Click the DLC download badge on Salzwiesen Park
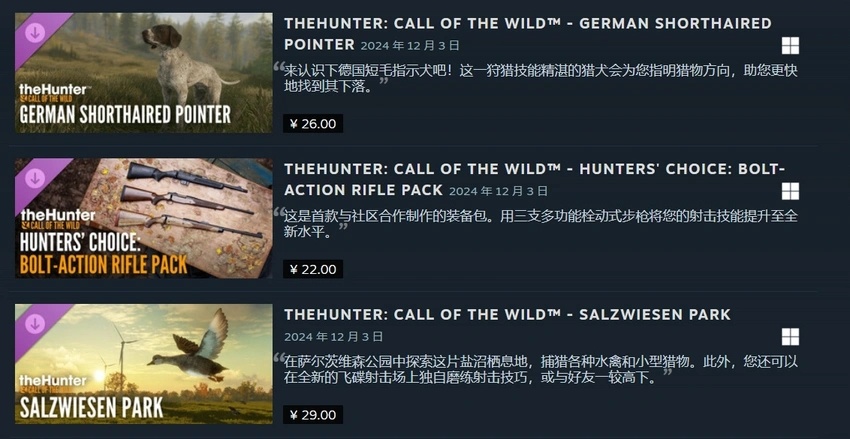Image resolution: width=850 pixels, height=439 pixels. point(35,324)
